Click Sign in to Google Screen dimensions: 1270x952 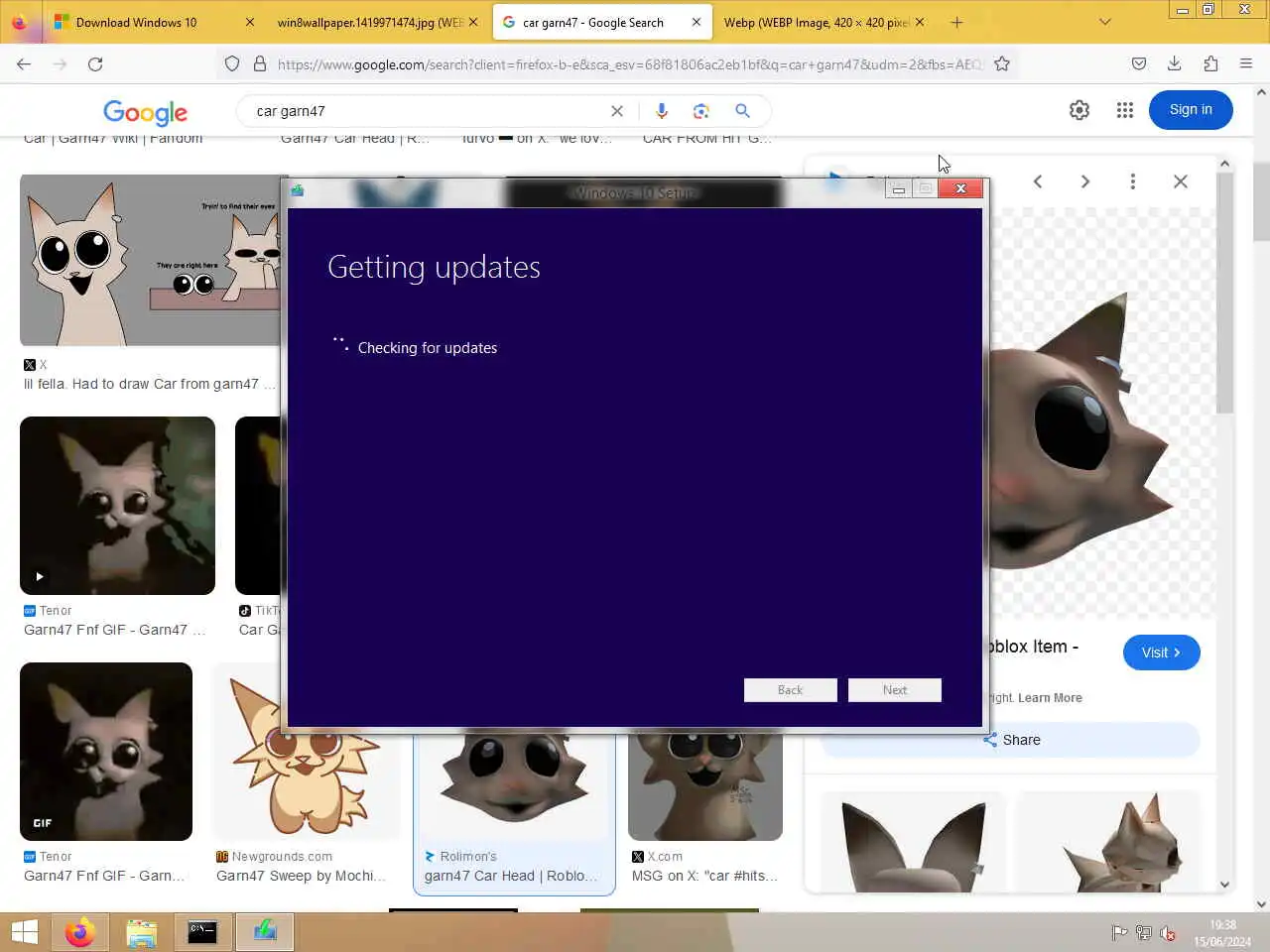pos(1191,110)
